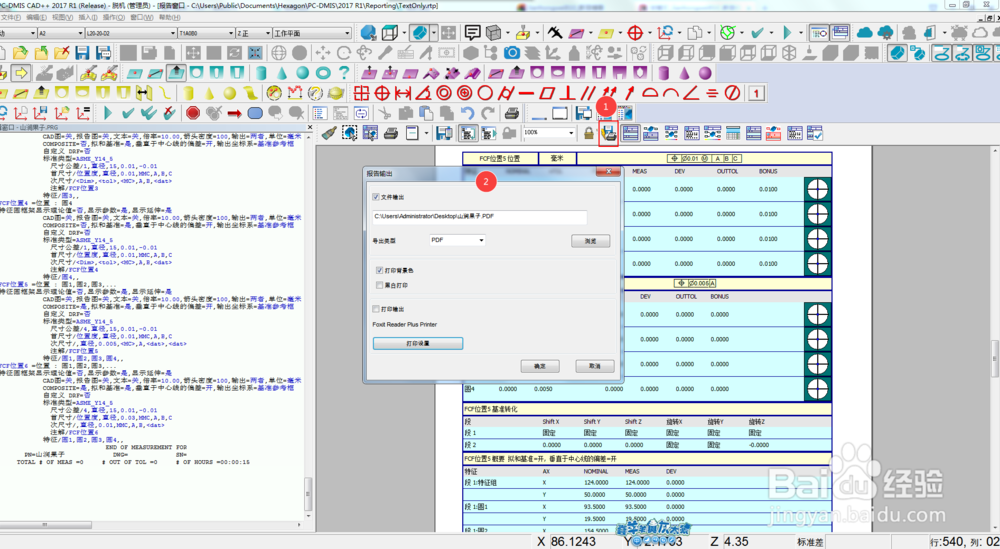The width and height of the screenshot is (1000, 549).
Task: Click the scissors Cut icon
Action: point(384,113)
